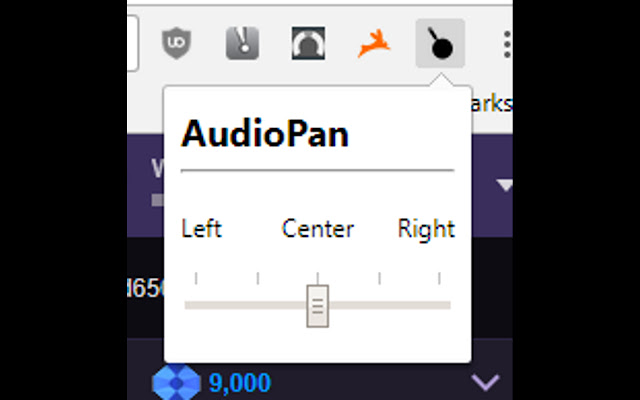Click slider track right of the handle
Screen dimensions: 640x400
click(390, 305)
